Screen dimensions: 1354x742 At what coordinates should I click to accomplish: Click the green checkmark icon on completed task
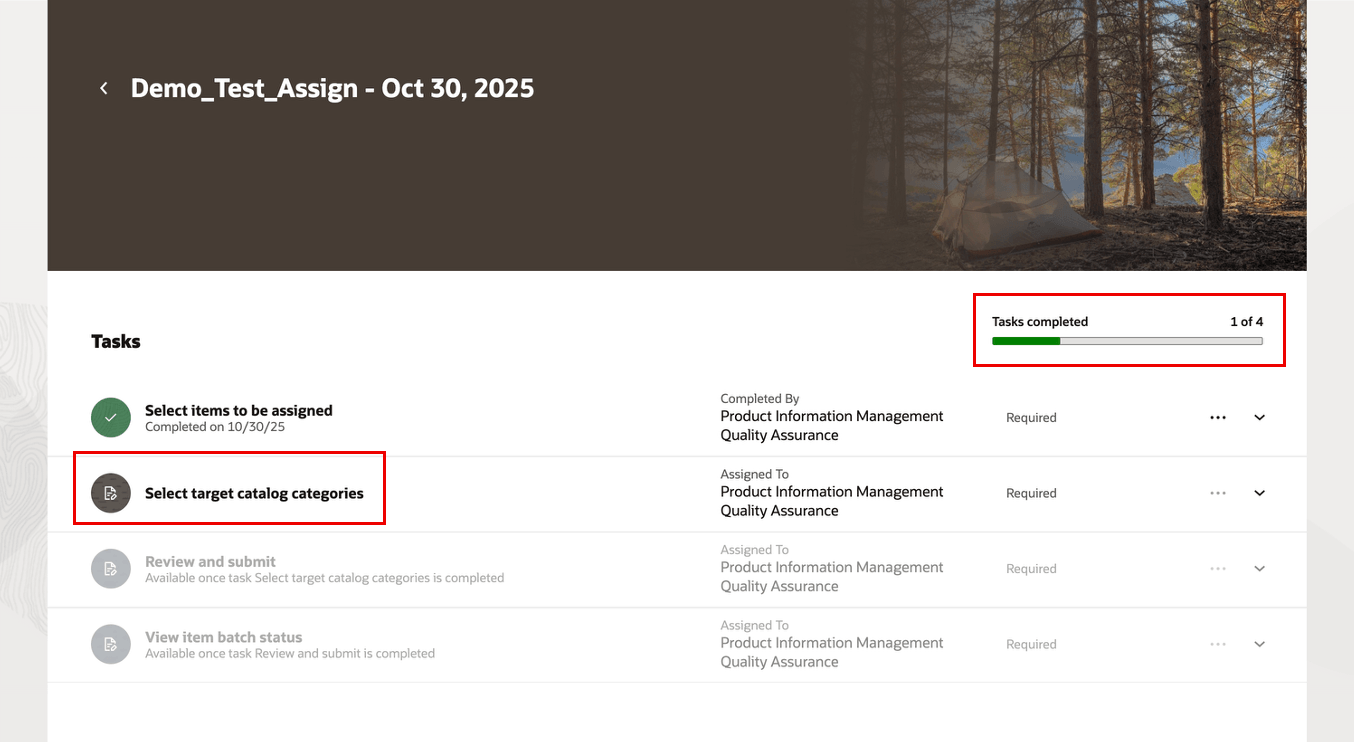110,417
